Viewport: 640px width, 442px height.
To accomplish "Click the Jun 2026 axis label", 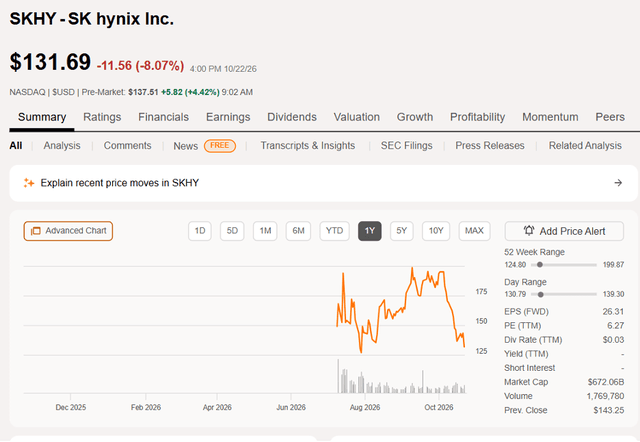I will pos(291,407).
